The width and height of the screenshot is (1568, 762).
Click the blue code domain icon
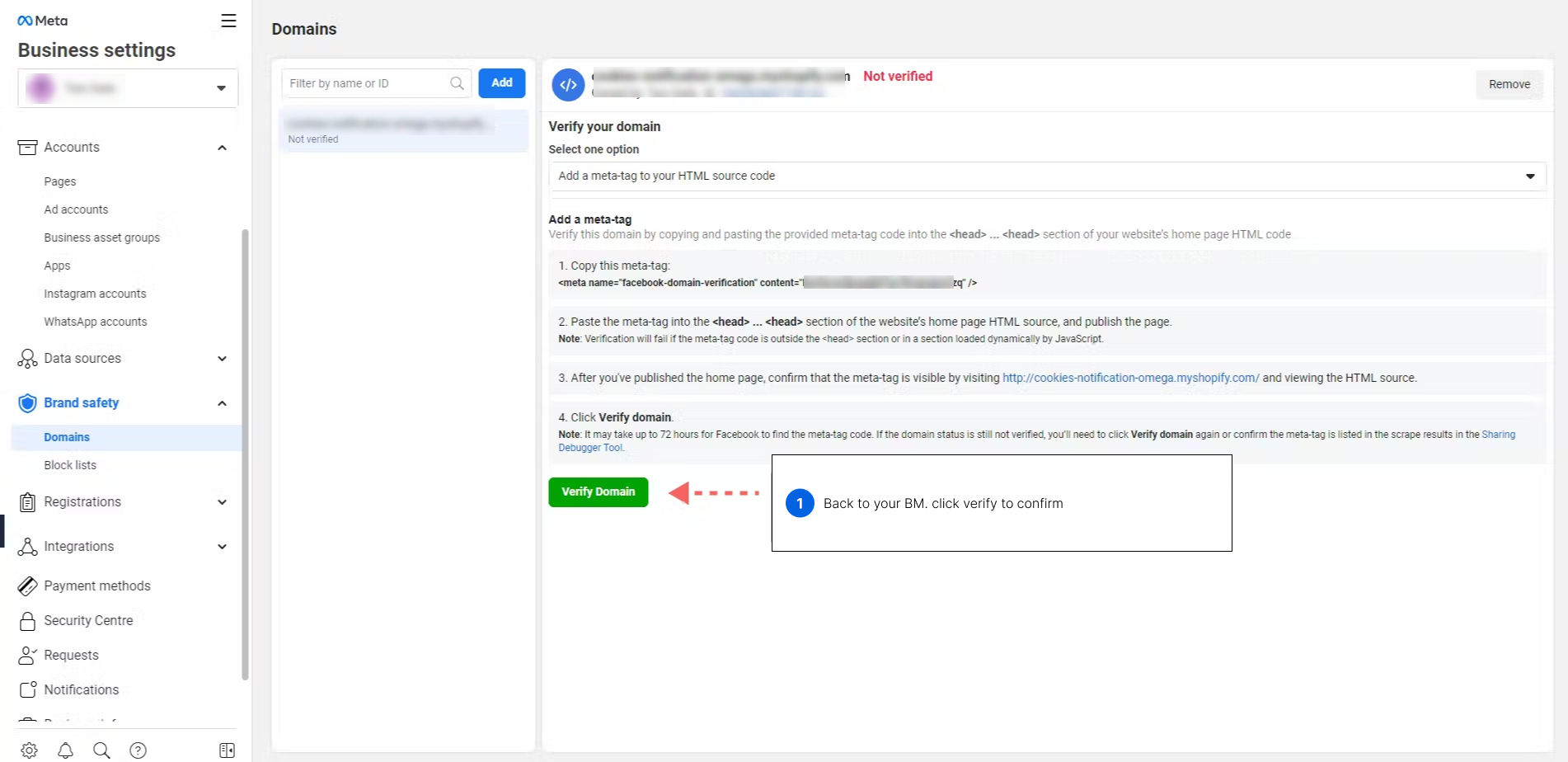[568, 85]
